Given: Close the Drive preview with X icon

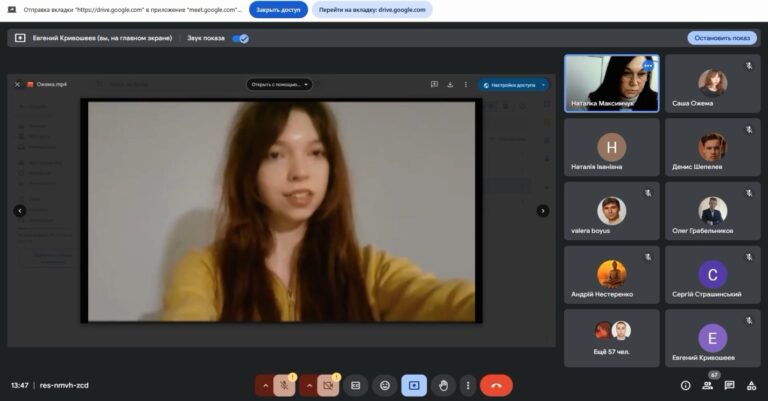Looking at the screenshot, I should pyautogui.click(x=17, y=84).
